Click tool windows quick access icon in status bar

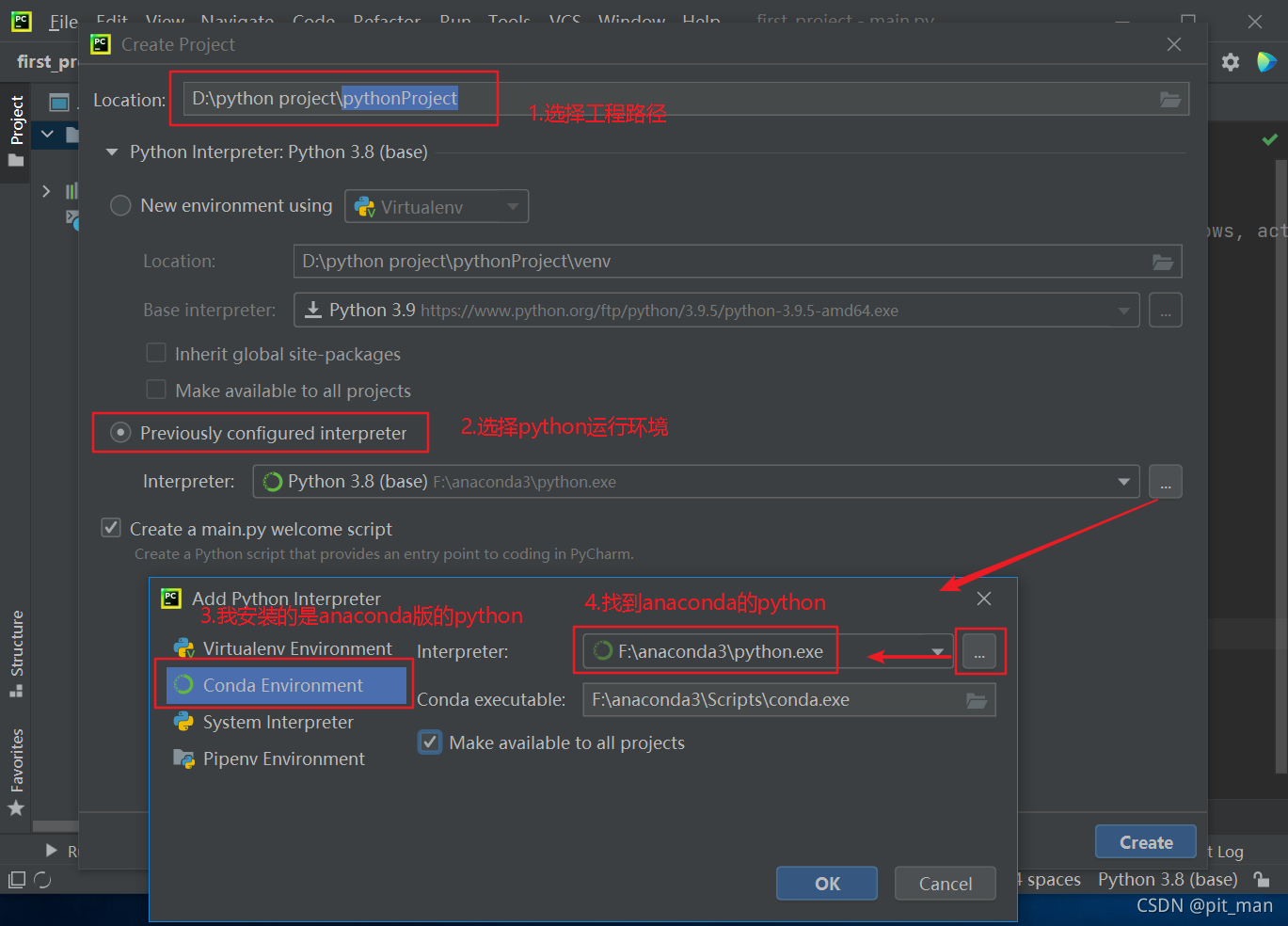tap(16, 880)
